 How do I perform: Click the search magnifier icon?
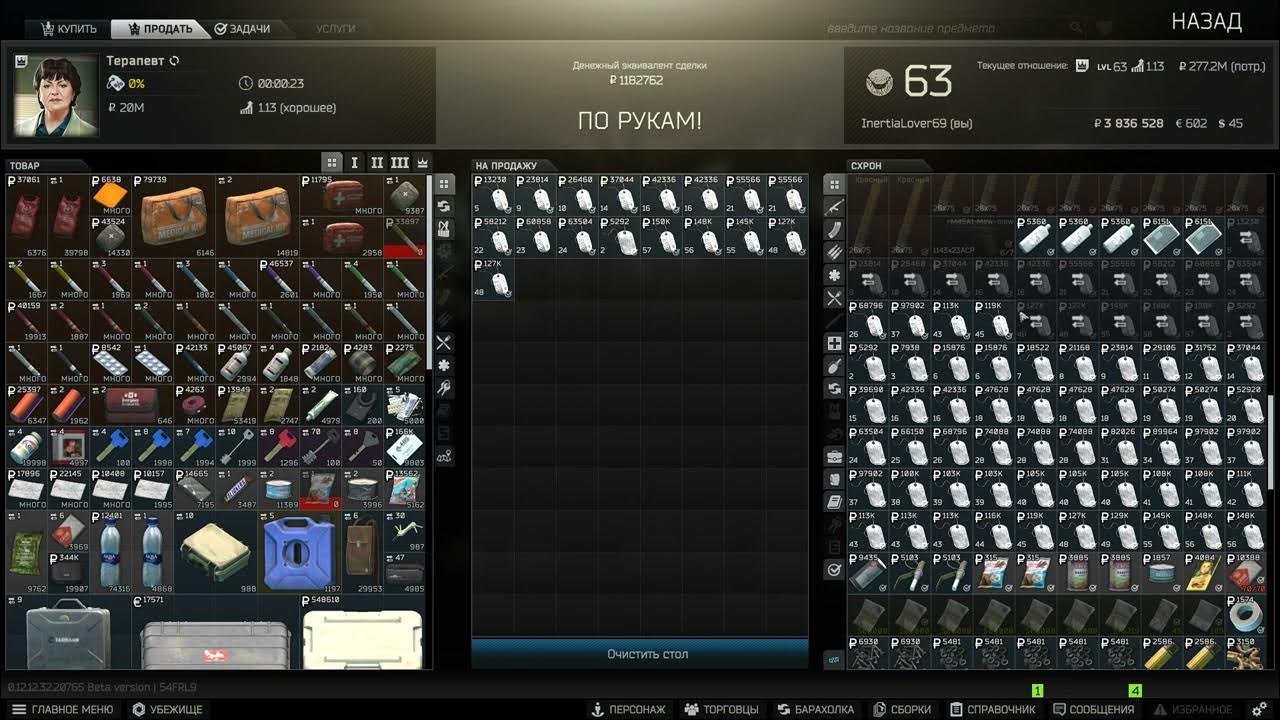point(1076,28)
